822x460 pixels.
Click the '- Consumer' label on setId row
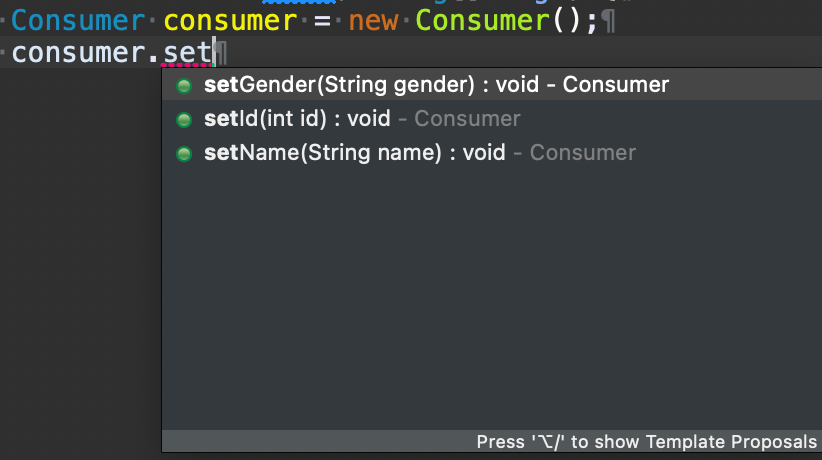click(x=459, y=120)
